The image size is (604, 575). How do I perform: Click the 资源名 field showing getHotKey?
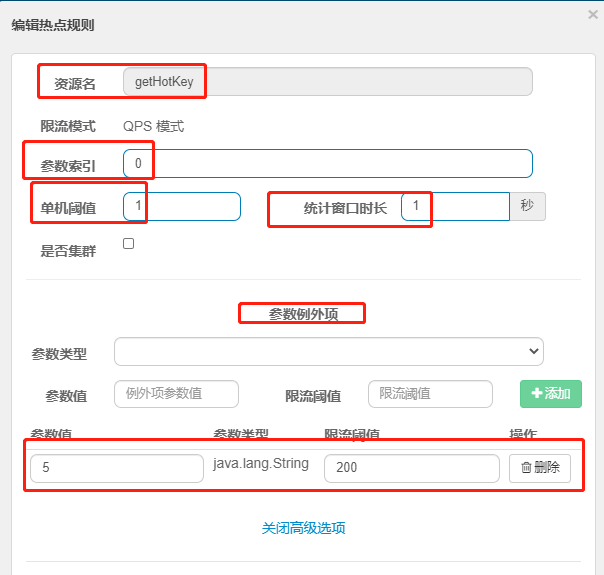[x=328, y=82]
